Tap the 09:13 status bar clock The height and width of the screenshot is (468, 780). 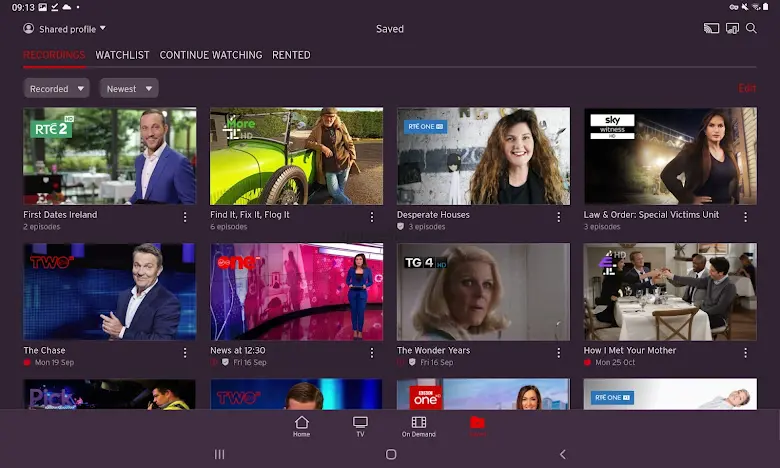[23, 7]
